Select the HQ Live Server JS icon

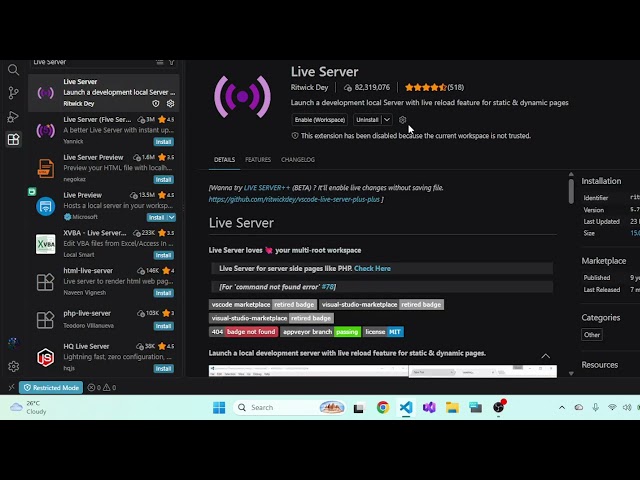[x=45, y=358]
